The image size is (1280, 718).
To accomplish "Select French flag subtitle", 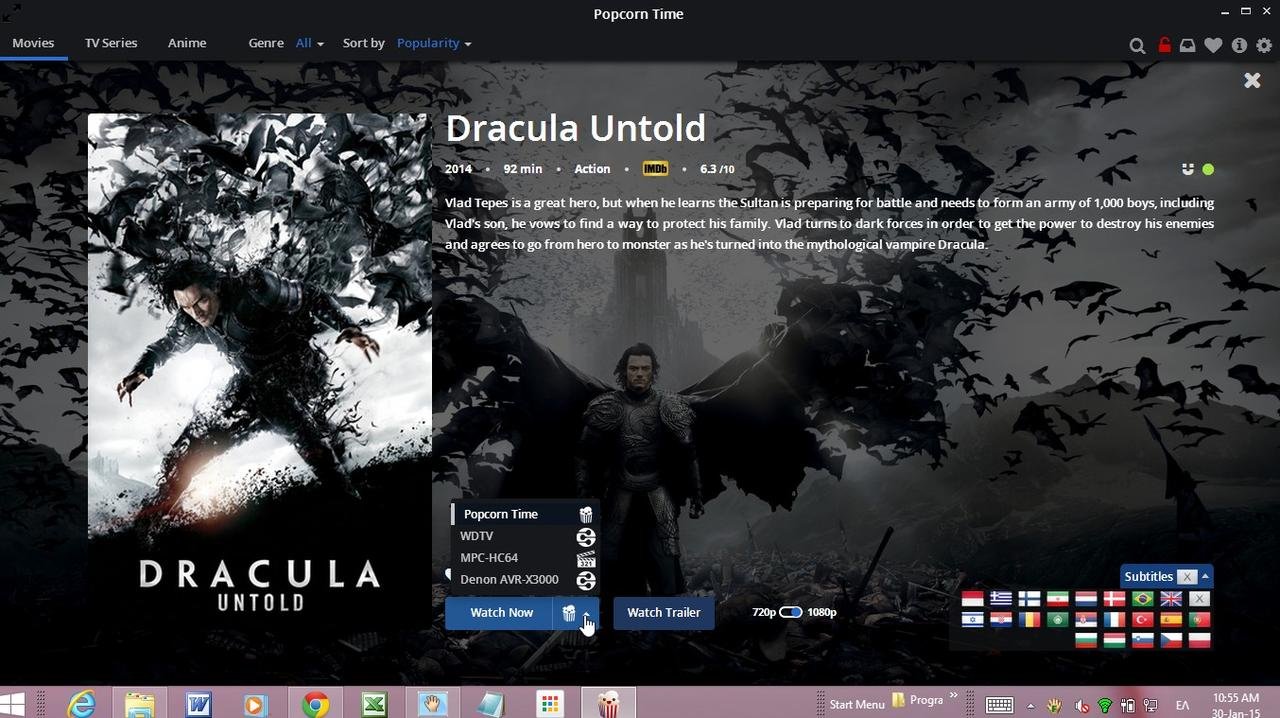I will tap(1114, 620).
